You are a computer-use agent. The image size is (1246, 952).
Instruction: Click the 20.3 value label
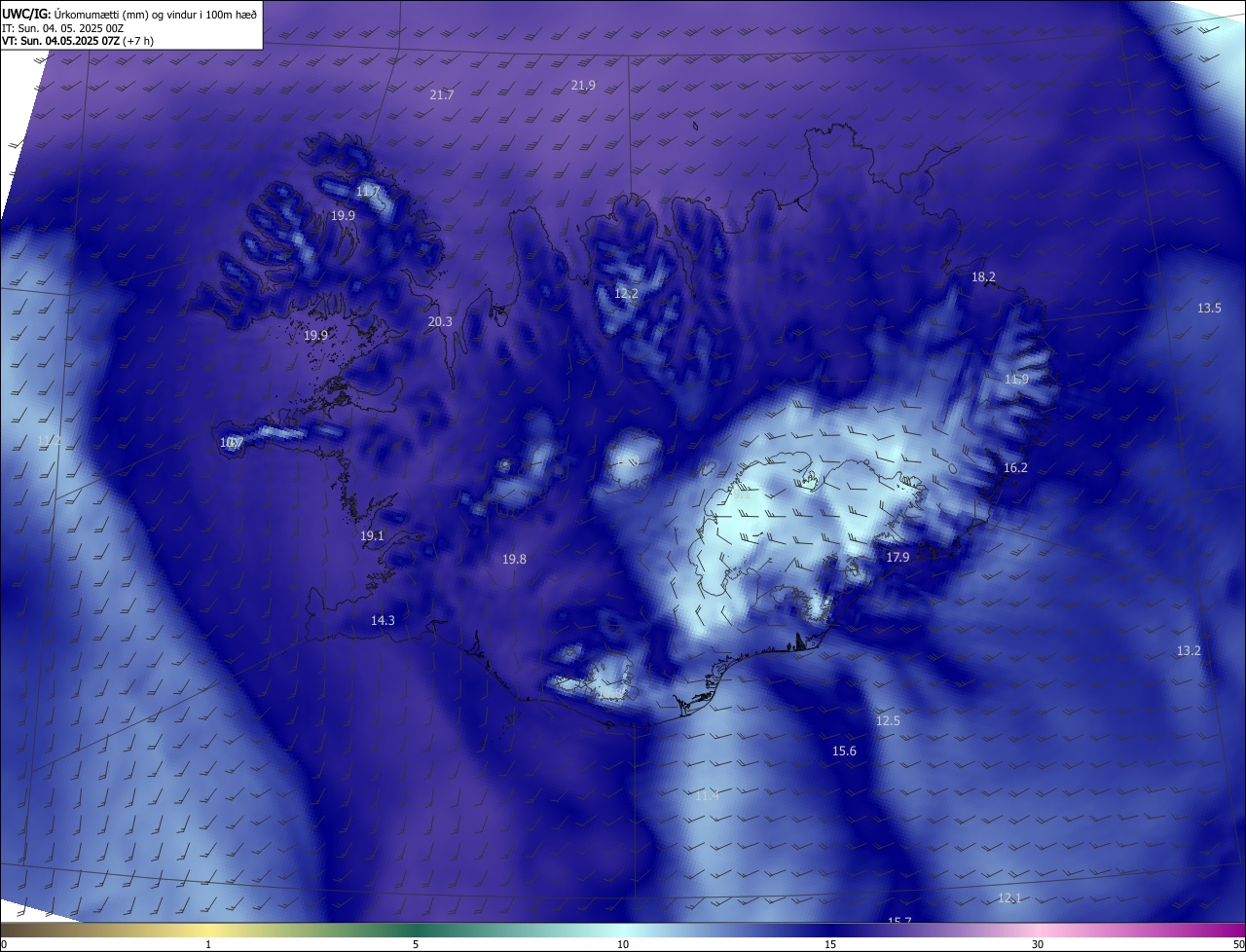[440, 322]
